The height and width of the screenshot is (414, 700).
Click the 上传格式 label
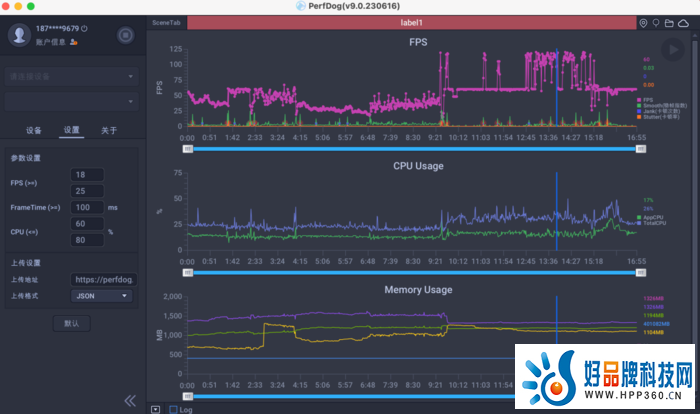coord(25,296)
